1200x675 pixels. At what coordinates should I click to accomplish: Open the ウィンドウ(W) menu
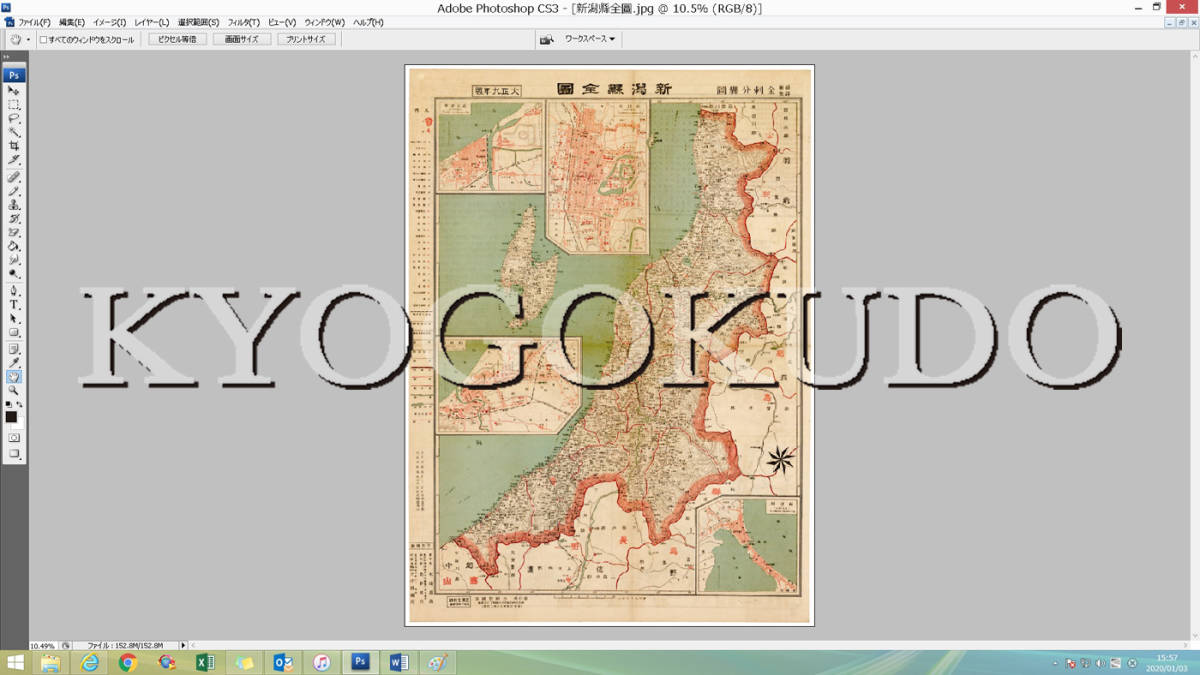[324, 22]
